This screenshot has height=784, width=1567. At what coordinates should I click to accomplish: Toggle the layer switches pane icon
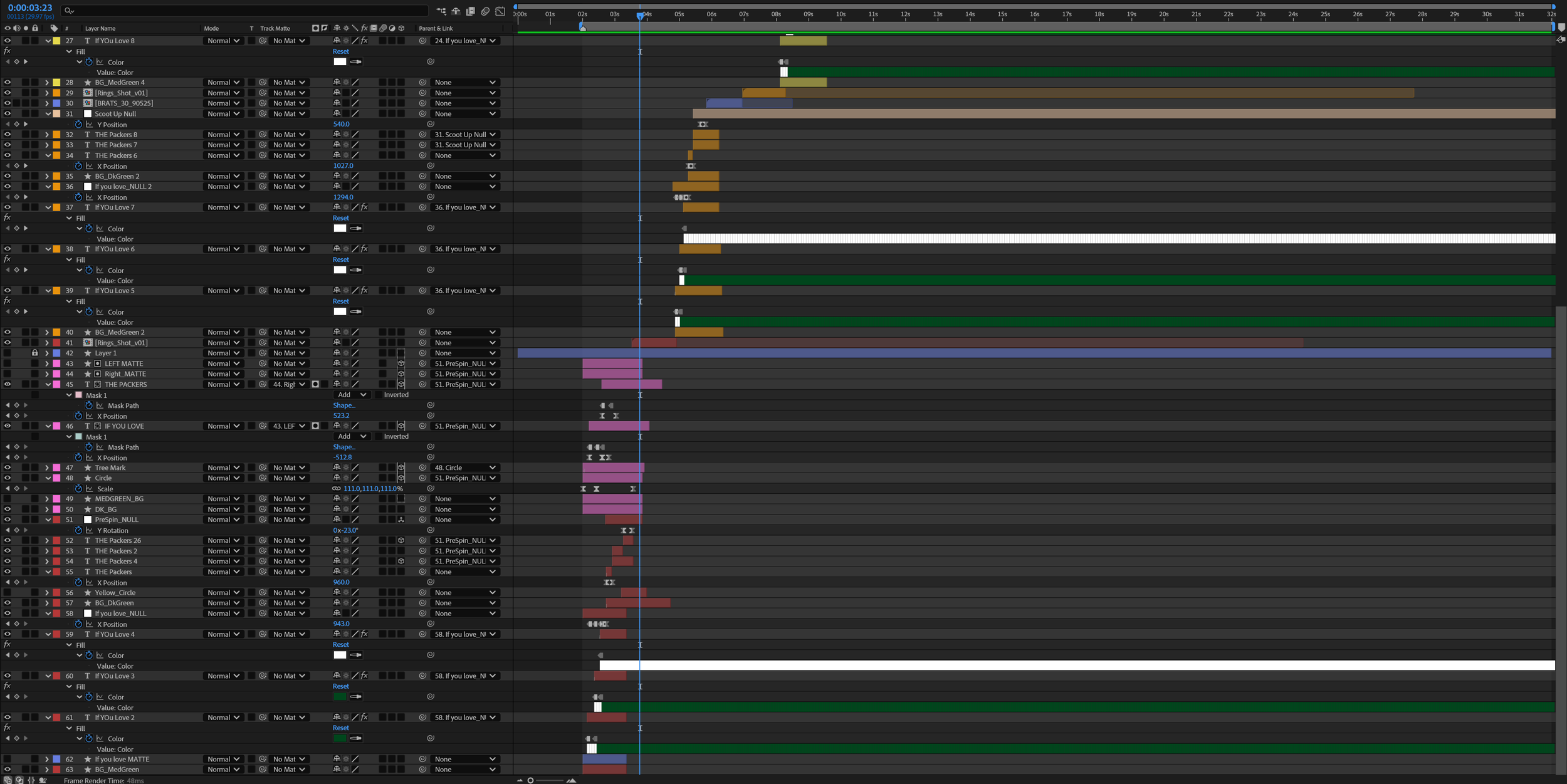[8, 780]
